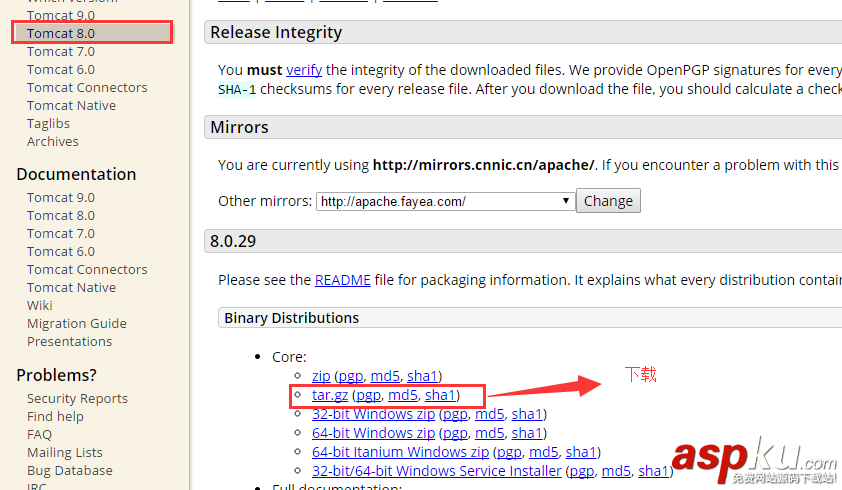Open the Other mirrors dropdown
Viewport: 842px width, 490px height.
click(445, 201)
